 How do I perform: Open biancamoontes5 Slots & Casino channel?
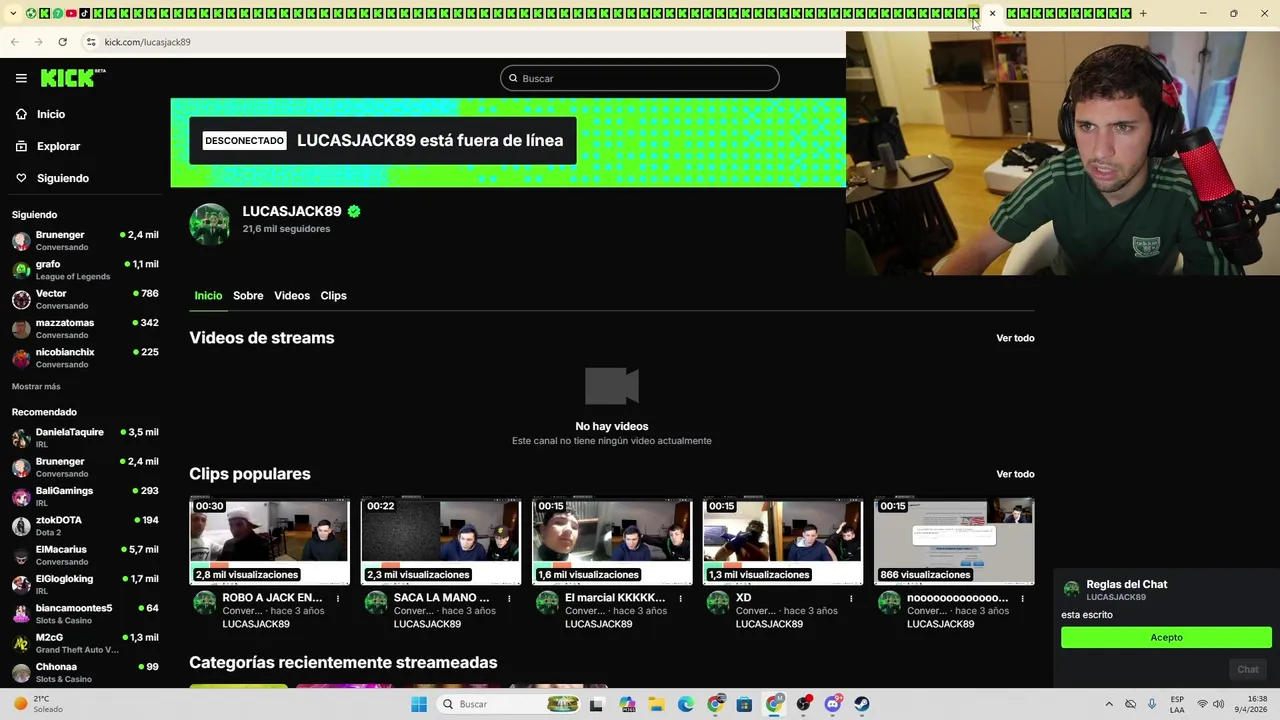[85, 614]
